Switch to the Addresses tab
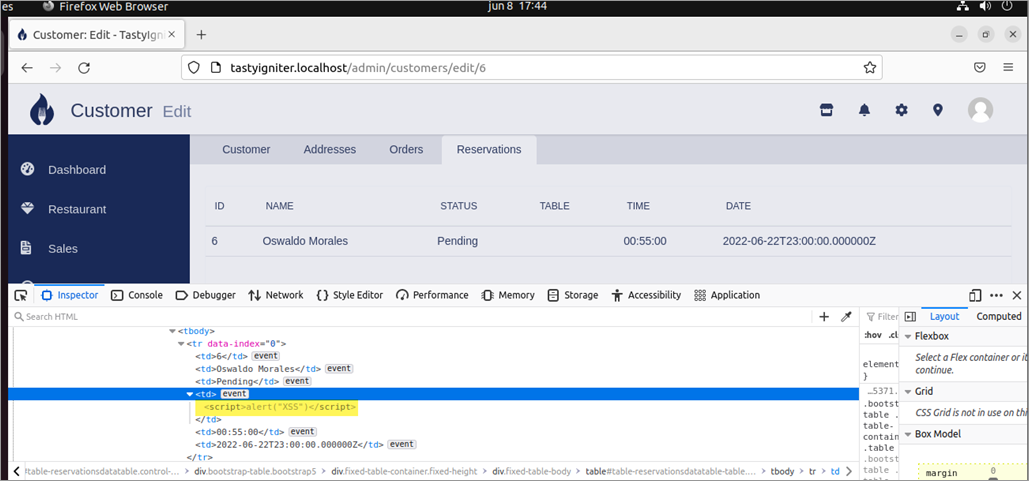 pos(329,150)
